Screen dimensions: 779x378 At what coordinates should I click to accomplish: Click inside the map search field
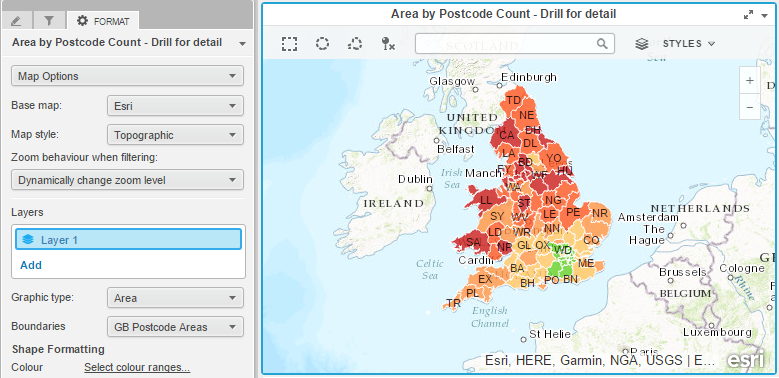coord(506,44)
